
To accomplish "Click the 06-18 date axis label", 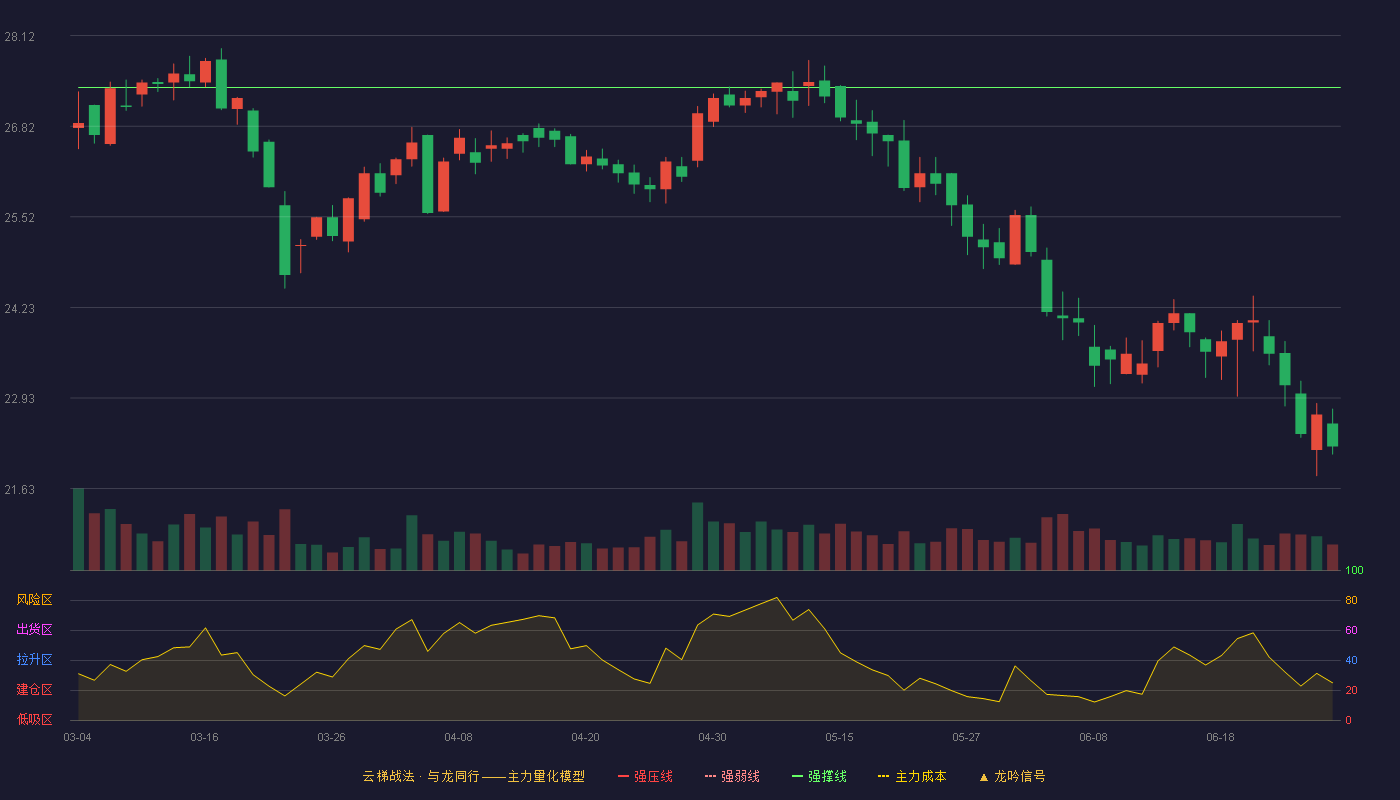I will [1220, 737].
